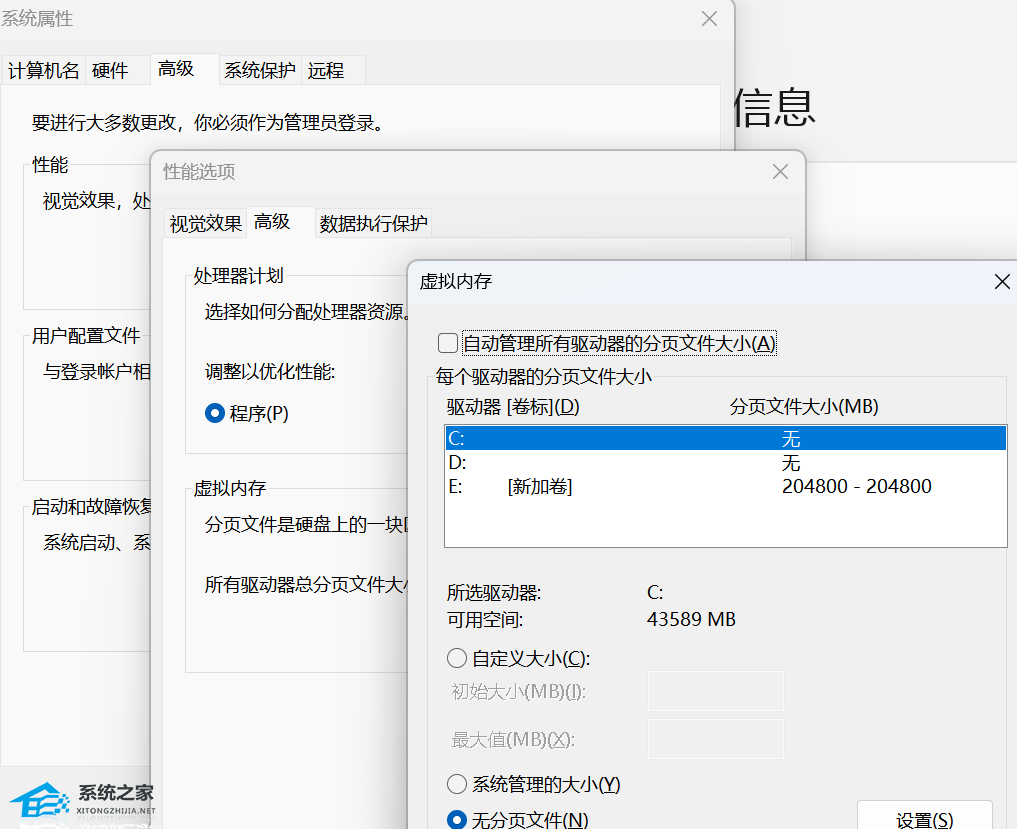
Task: Open the 硬件 tab
Action: 110,70
